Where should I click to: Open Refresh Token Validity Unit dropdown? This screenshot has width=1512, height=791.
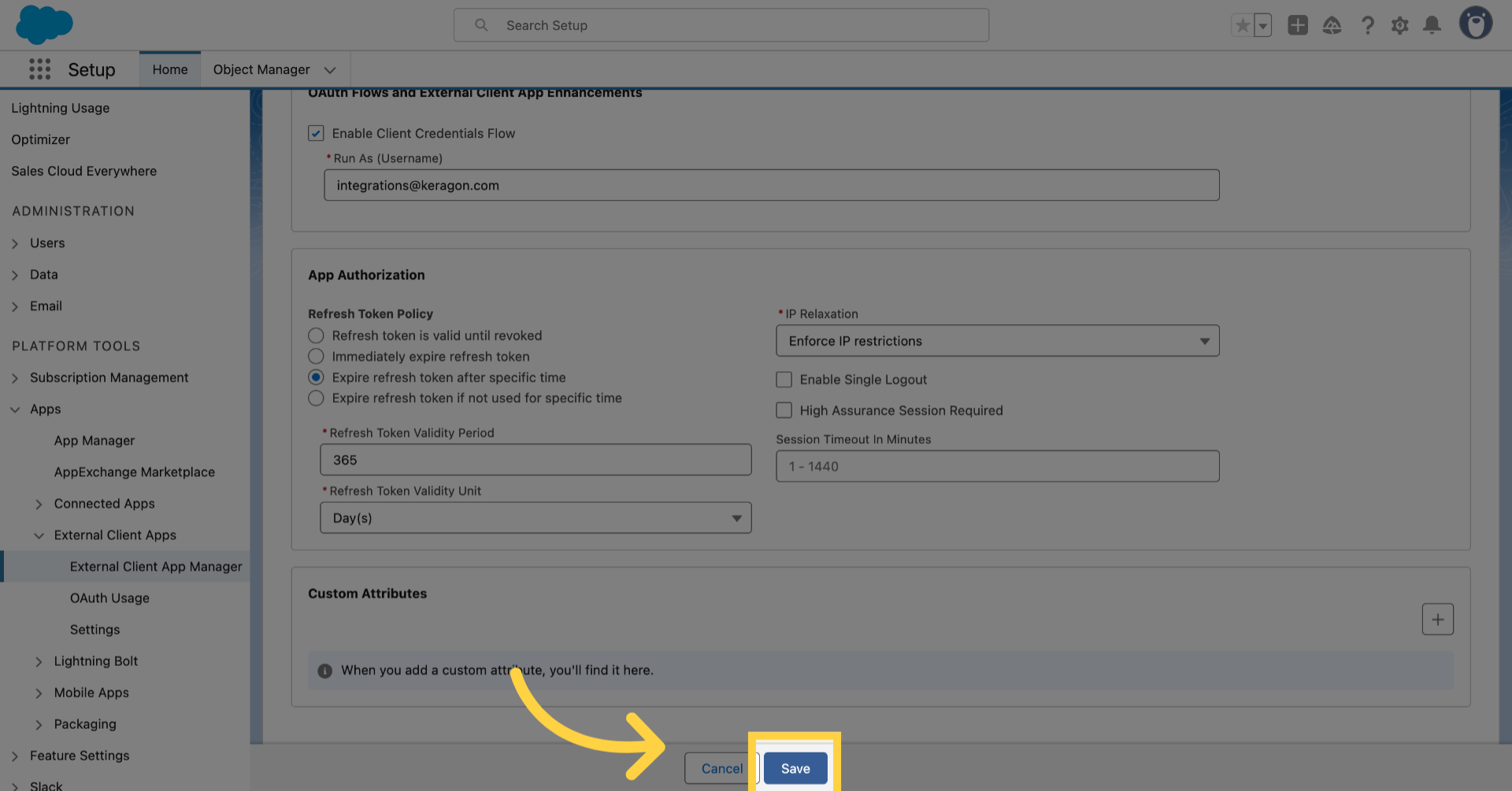535,518
